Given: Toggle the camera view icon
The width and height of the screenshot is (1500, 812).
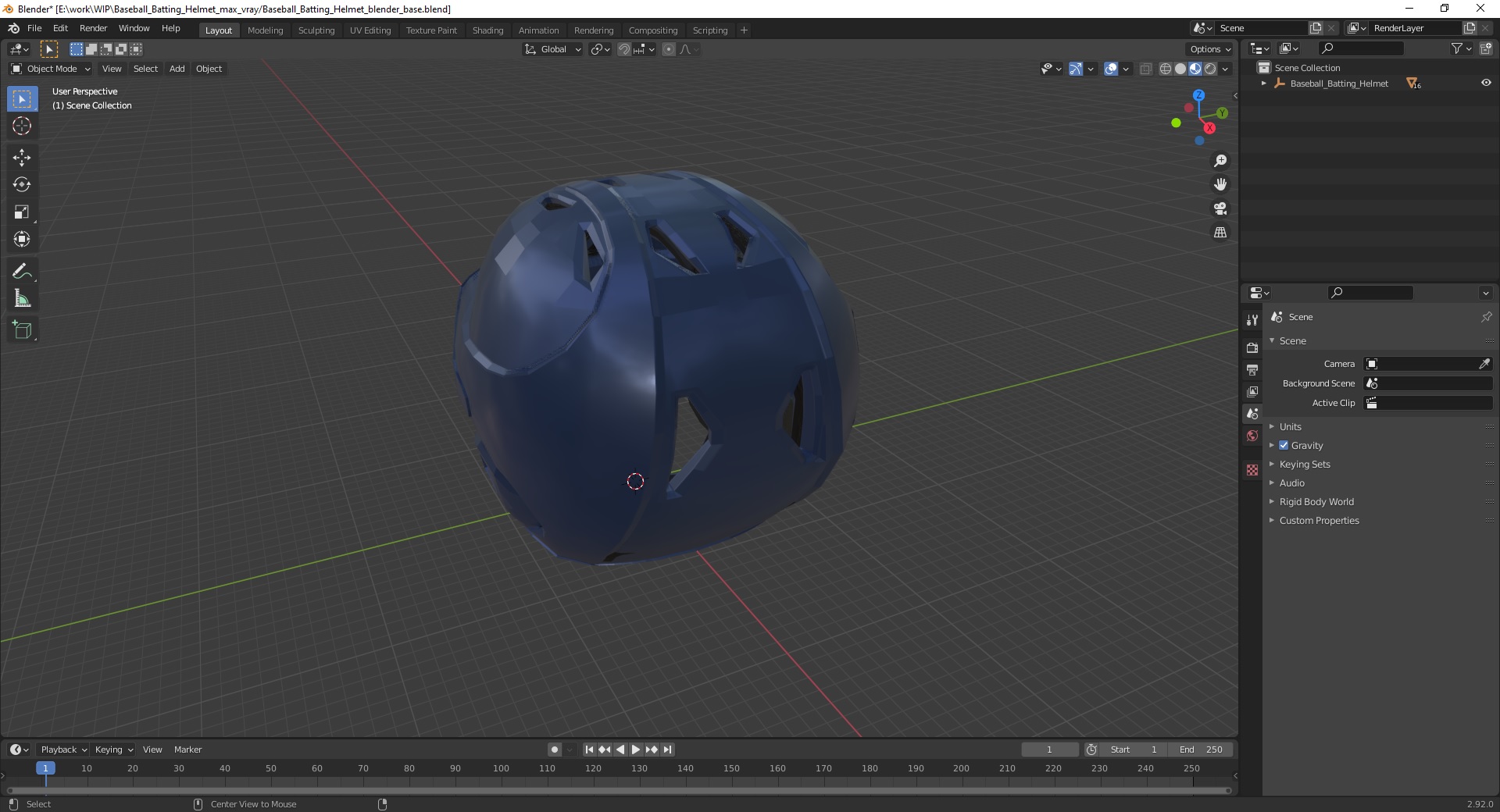Looking at the screenshot, I should click(x=1220, y=208).
